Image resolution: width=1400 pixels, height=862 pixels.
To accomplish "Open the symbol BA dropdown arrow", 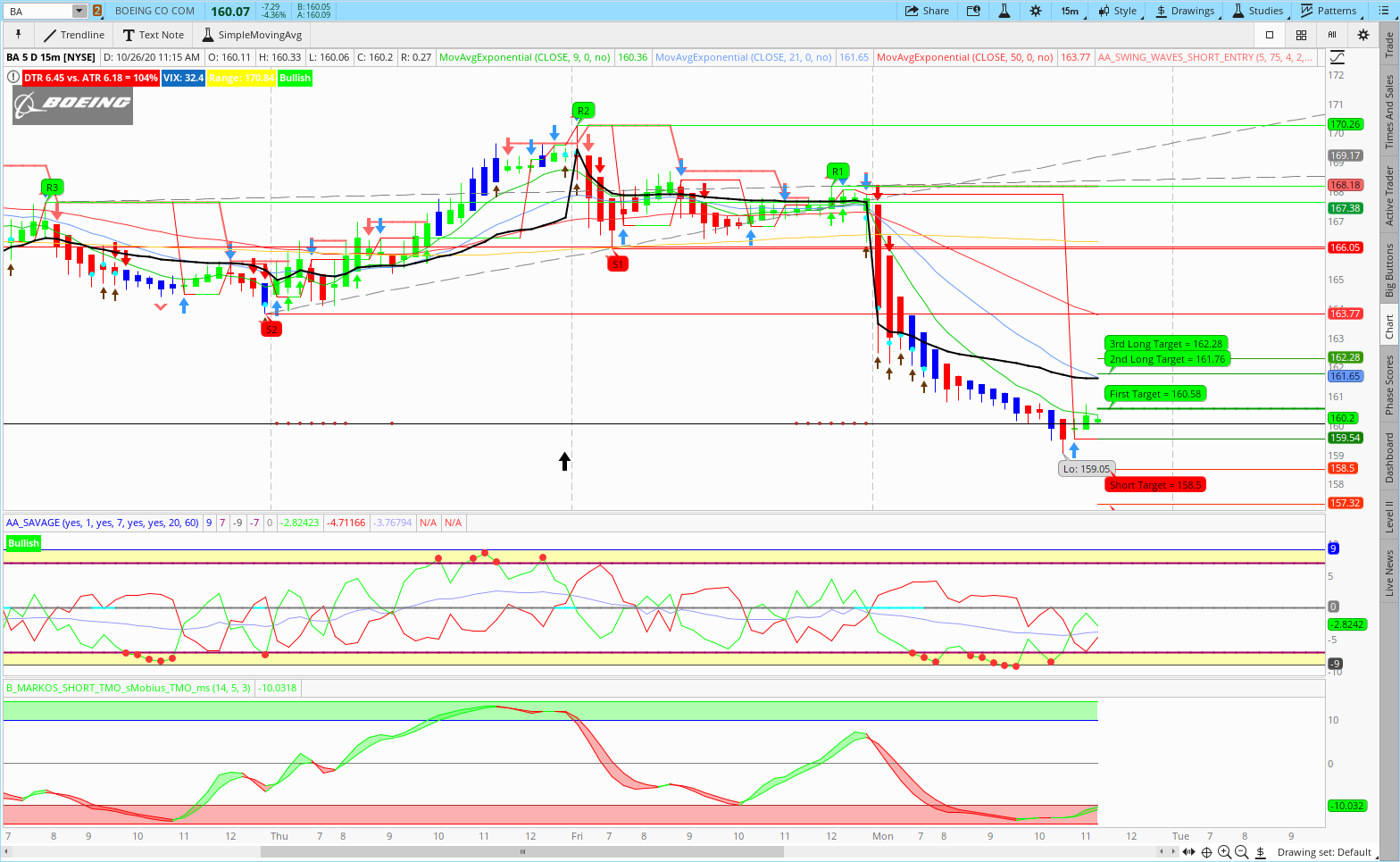I will tap(79, 11).
